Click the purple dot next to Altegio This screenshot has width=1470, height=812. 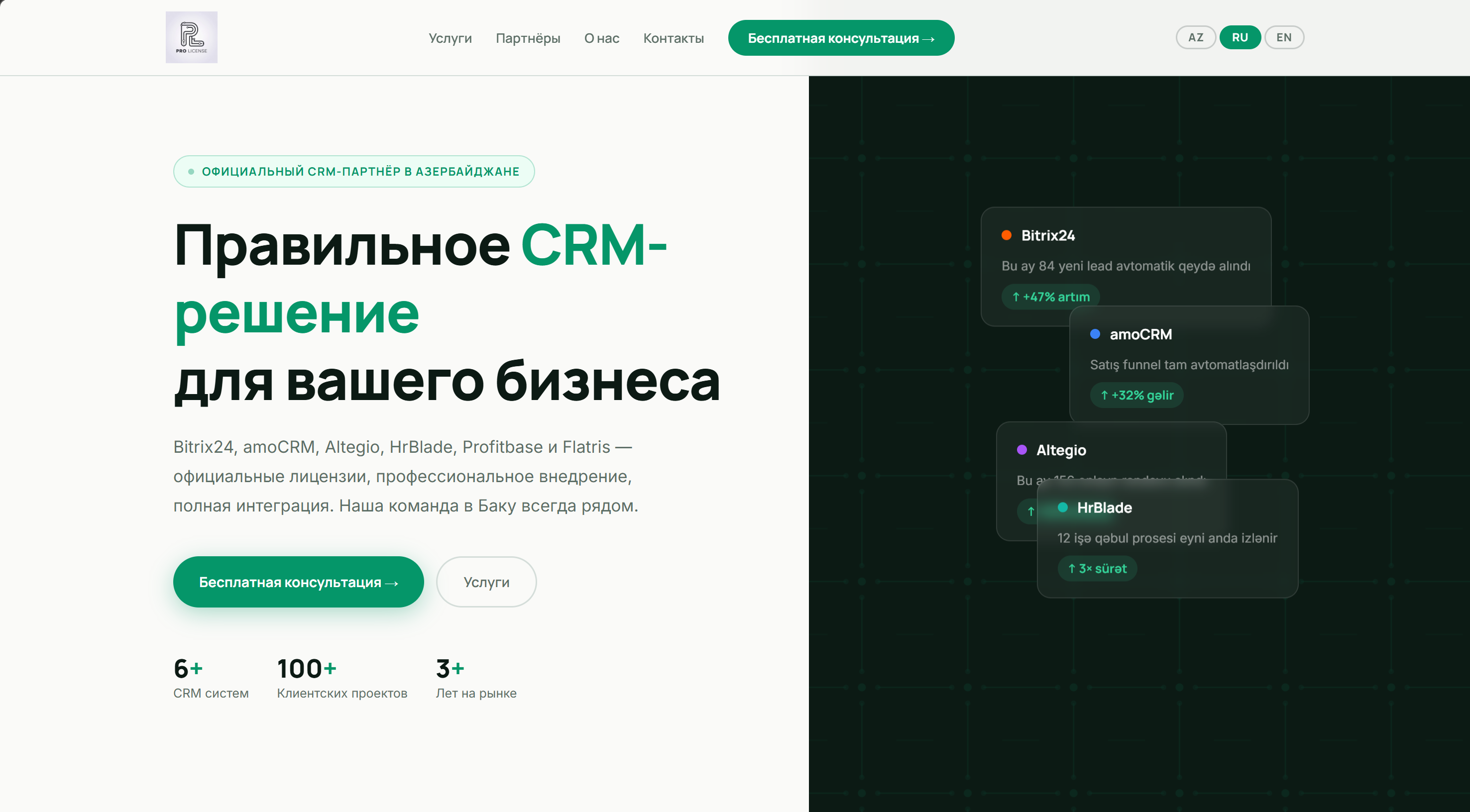1022,450
